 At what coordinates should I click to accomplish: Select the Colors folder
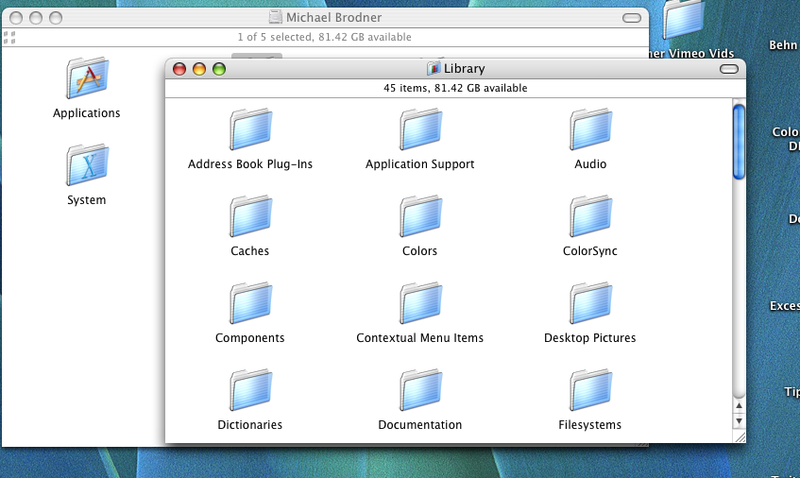click(x=420, y=217)
